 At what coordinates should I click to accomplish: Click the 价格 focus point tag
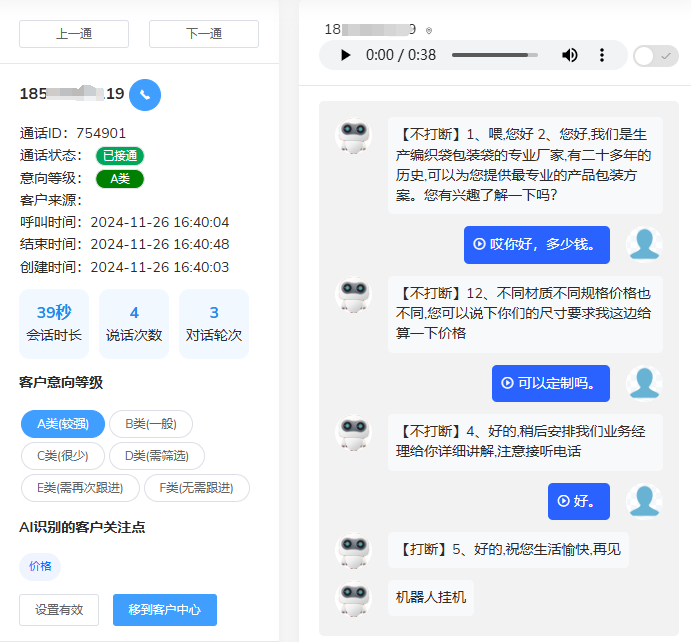[x=40, y=566]
